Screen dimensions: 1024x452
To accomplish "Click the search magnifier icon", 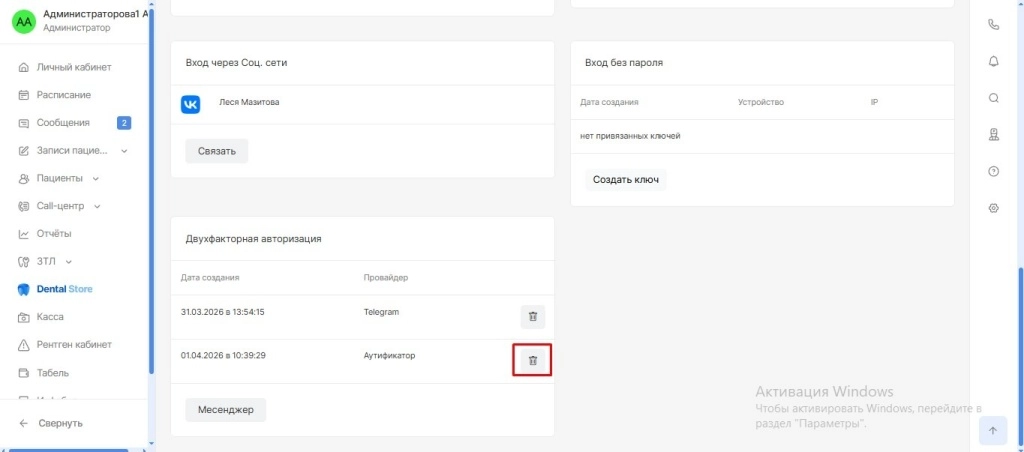I will tap(993, 98).
